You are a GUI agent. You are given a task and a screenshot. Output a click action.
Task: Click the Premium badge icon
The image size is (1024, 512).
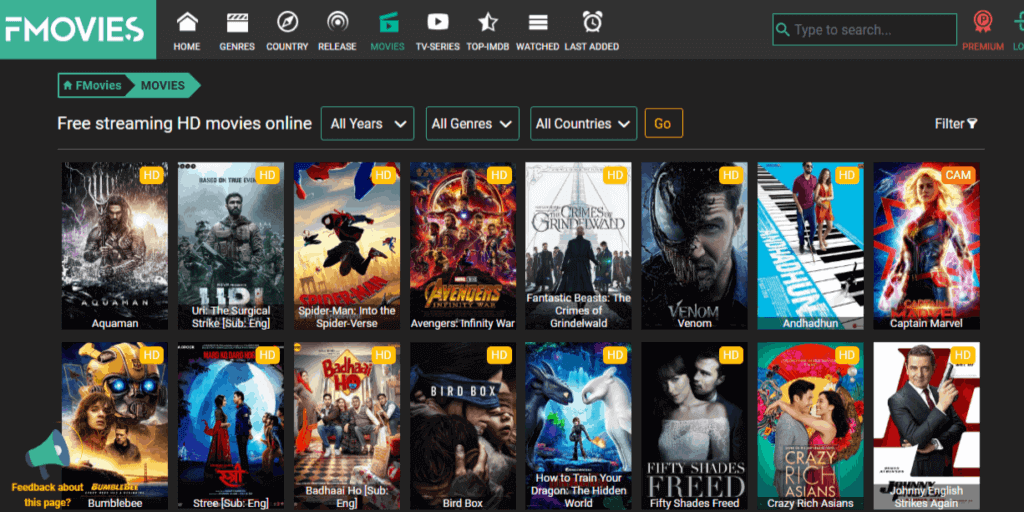(982, 23)
